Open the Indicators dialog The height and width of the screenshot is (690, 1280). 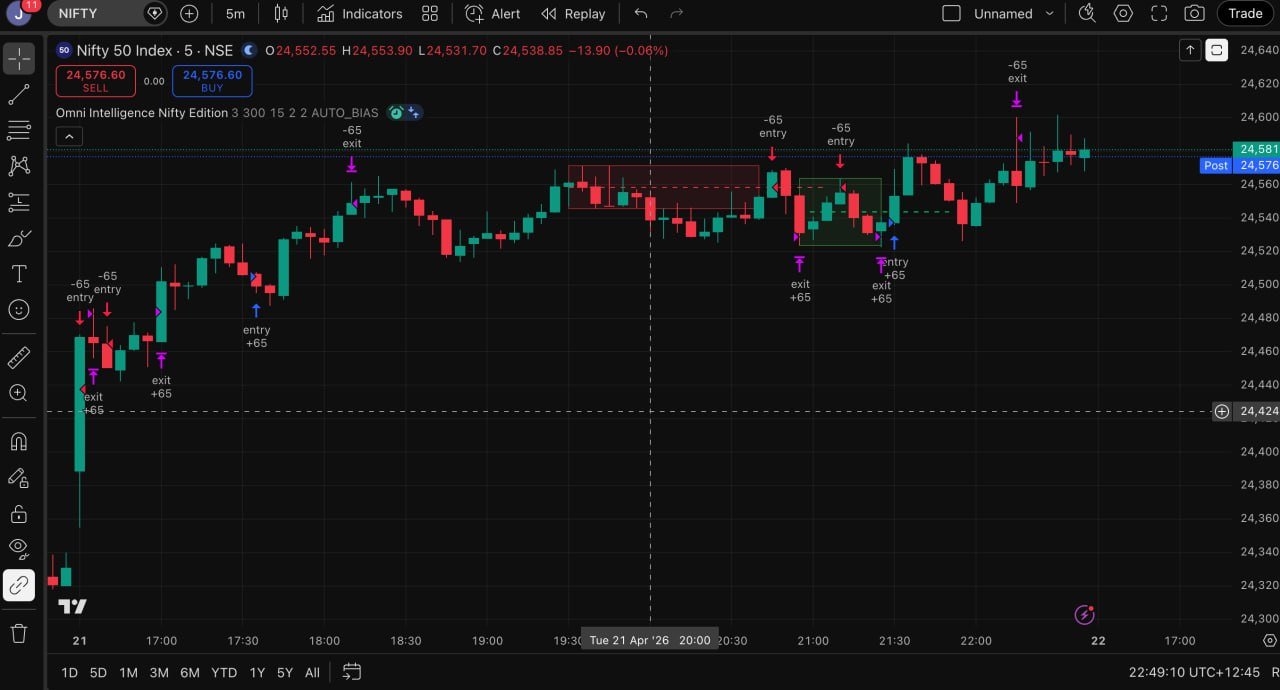(x=360, y=14)
